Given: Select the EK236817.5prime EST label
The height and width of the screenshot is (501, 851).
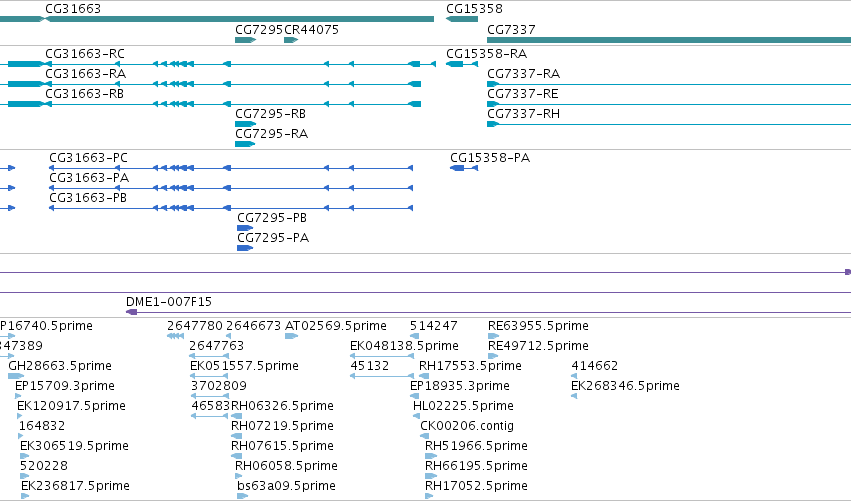Looking at the screenshot, I should [x=75, y=487].
